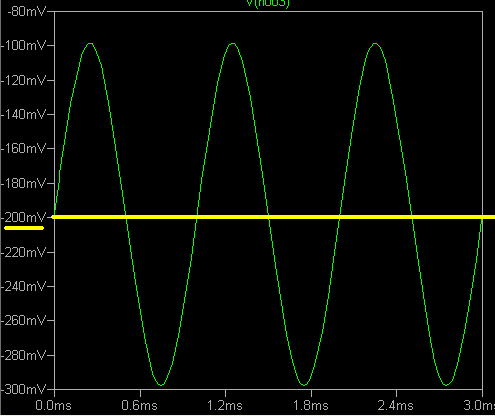The width and height of the screenshot is (495, 417).
Task: Click the -280mV vertical axis label
Action: click(23, 355)
